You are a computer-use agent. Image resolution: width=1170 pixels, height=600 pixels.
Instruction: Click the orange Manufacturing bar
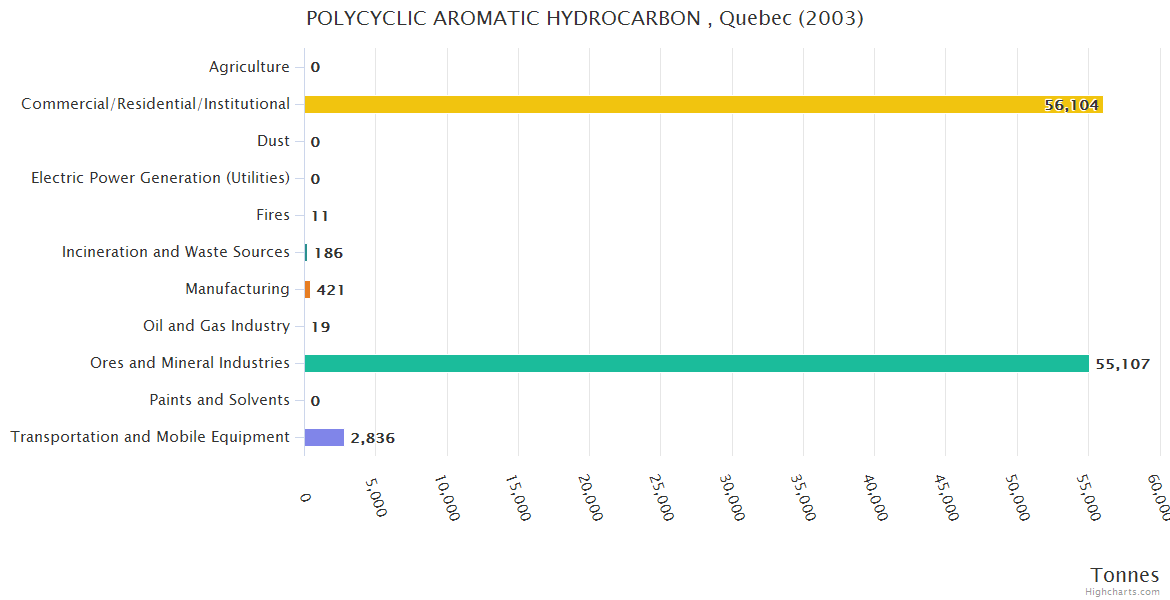coord(307,289)
